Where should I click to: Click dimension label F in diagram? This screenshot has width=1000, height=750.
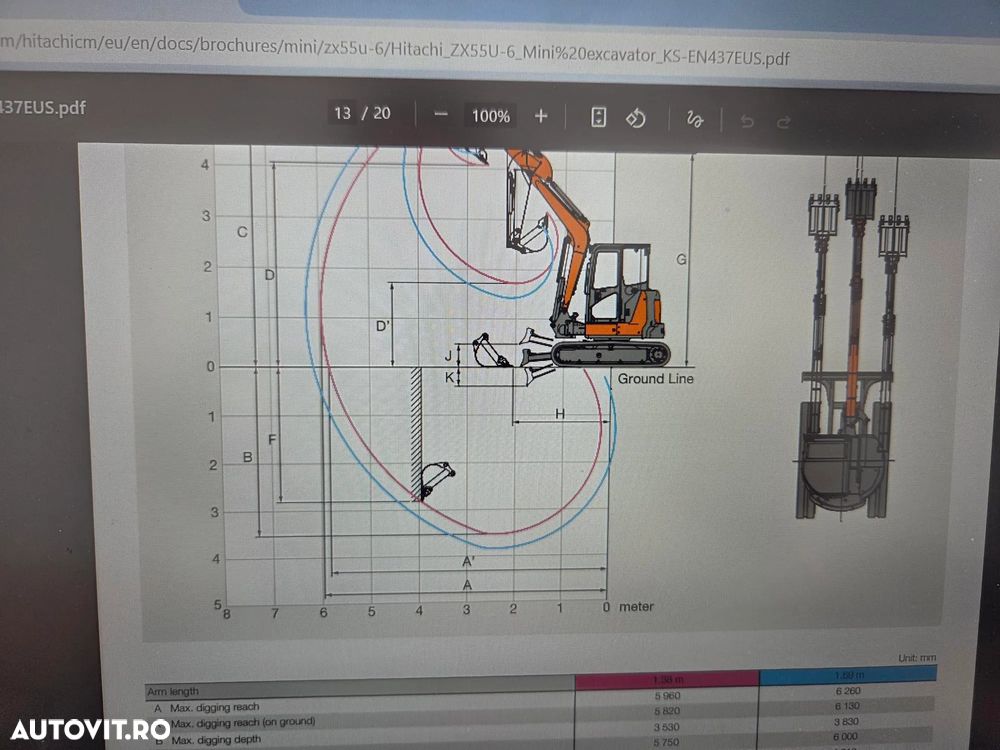[x=272, y=439]
